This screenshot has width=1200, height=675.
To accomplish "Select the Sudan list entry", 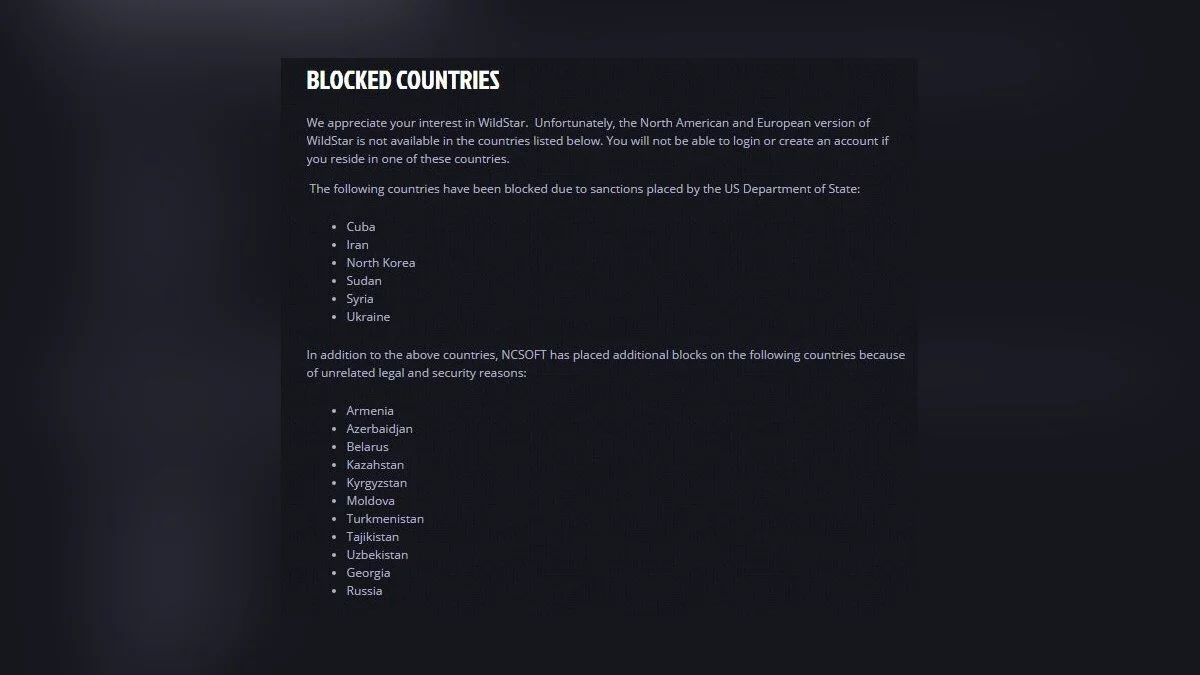I will click(364, 281).
